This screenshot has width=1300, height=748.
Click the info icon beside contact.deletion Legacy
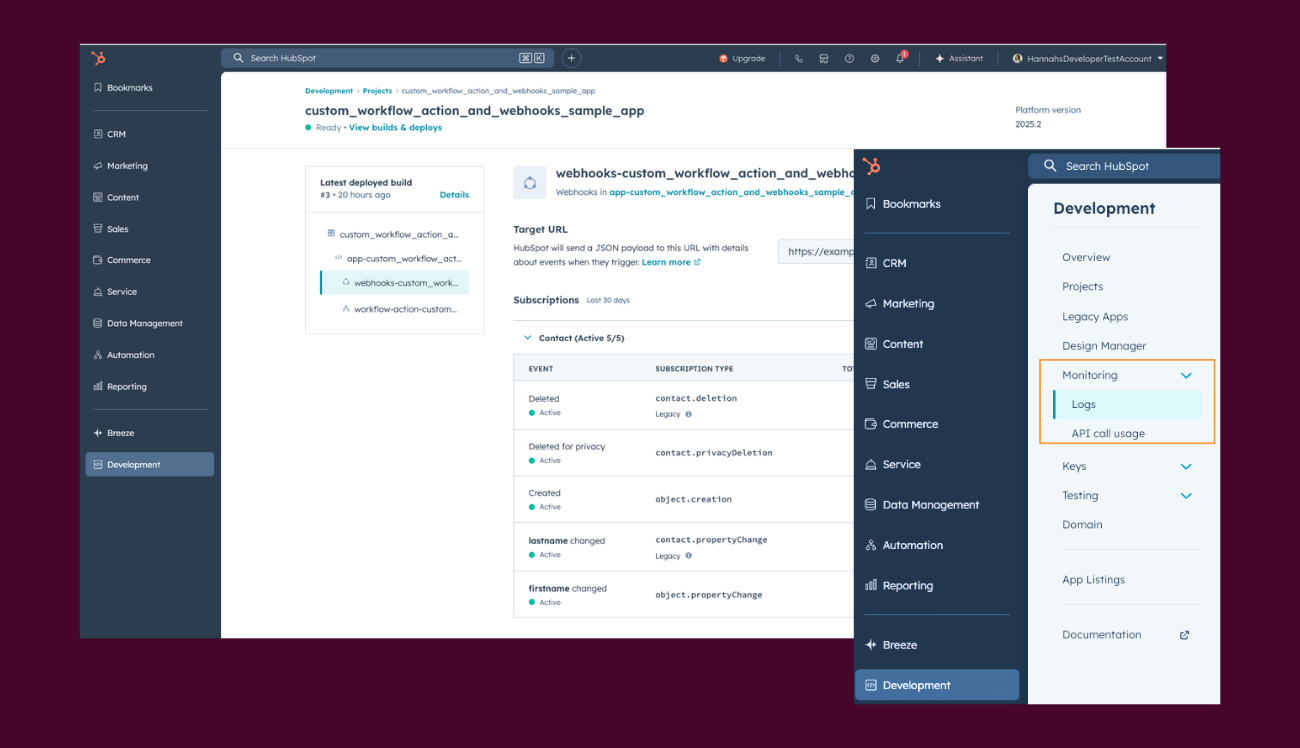pyautogui.click(x=688, y=414)
